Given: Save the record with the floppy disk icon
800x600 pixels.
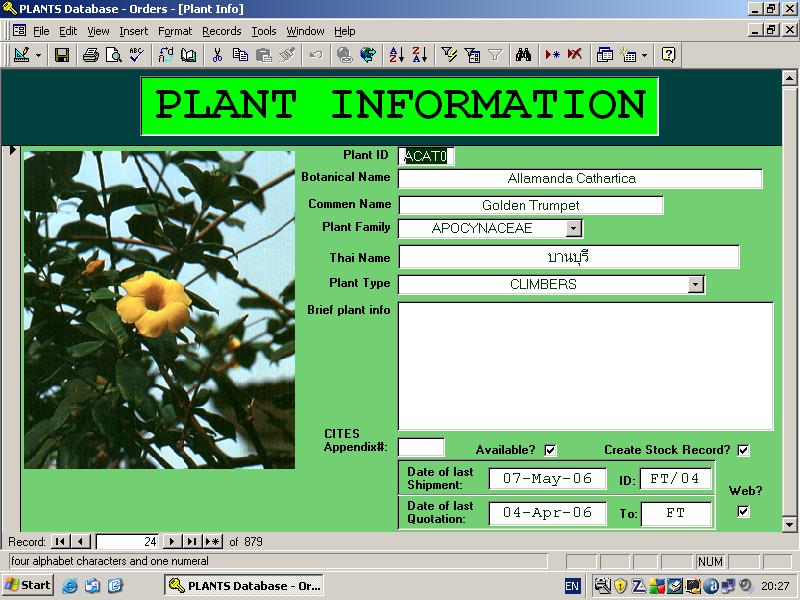Looking at the screenshot, I should coord(62,55).
